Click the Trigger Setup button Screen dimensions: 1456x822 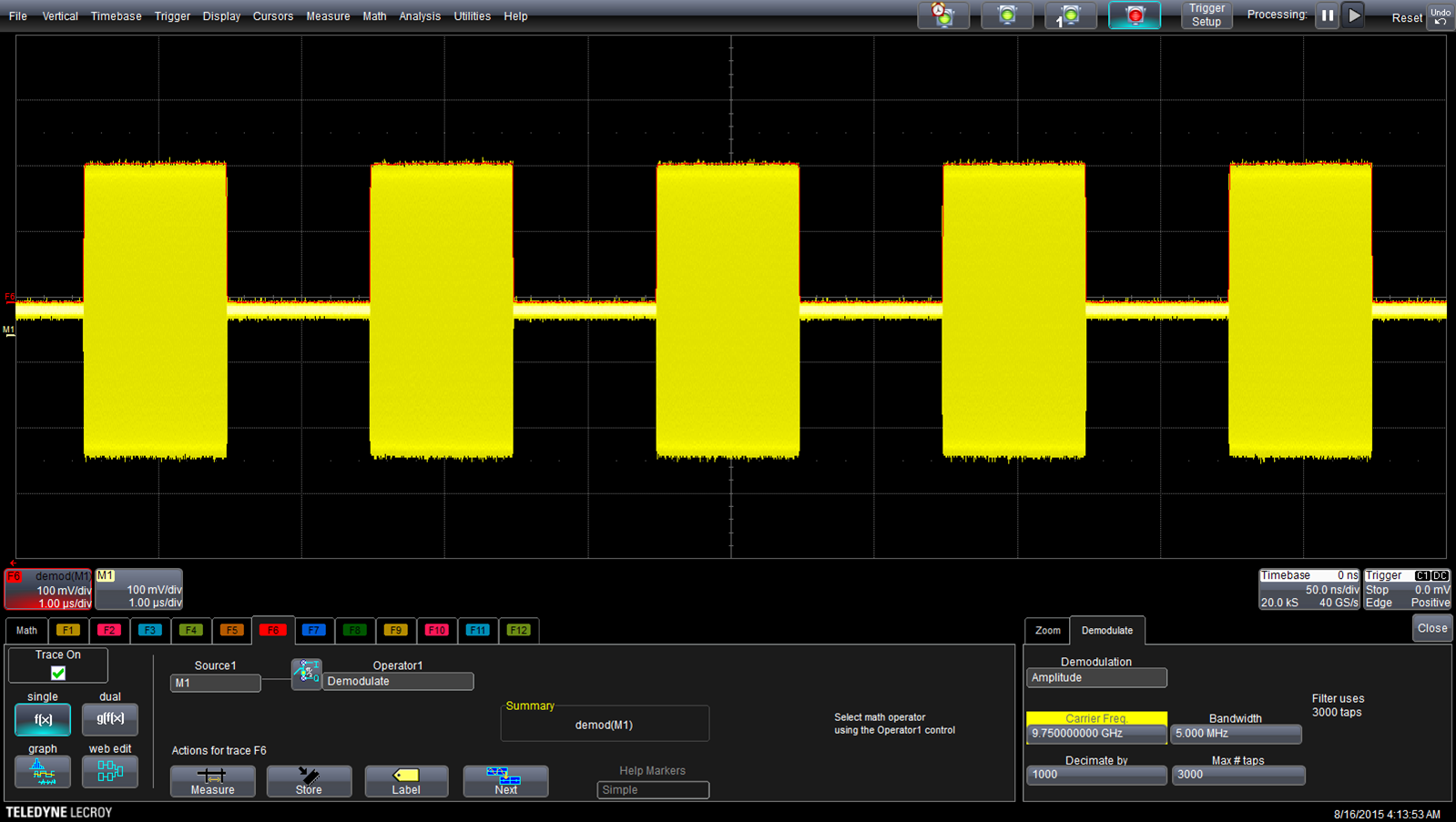(1207, 15)
